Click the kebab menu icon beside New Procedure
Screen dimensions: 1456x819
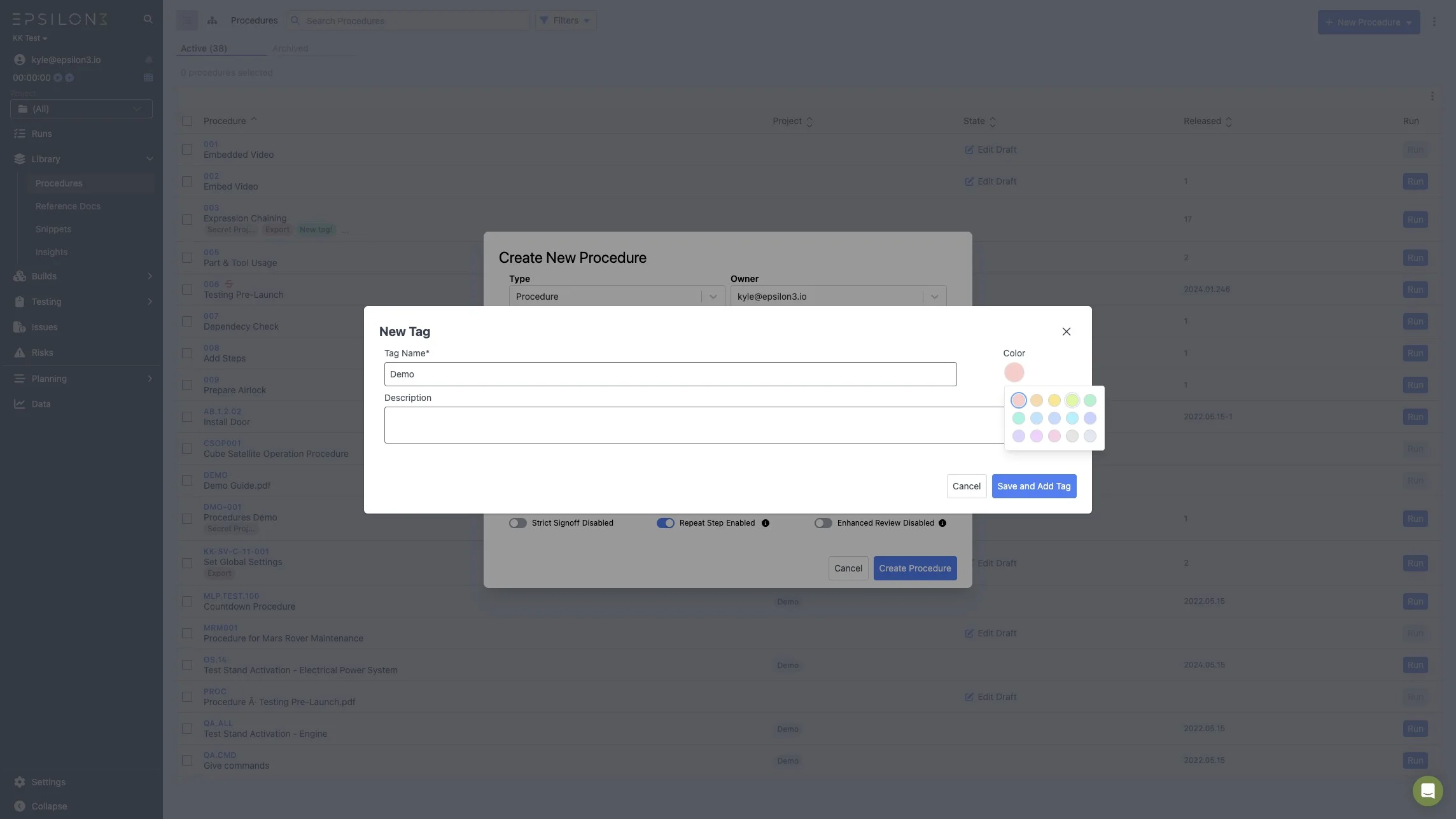[1434, 22]
